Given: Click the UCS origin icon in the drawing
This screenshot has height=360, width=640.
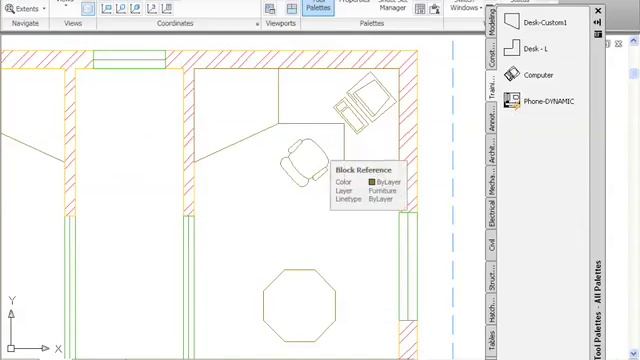Looking at the screenshot, I should coord(11,348).
